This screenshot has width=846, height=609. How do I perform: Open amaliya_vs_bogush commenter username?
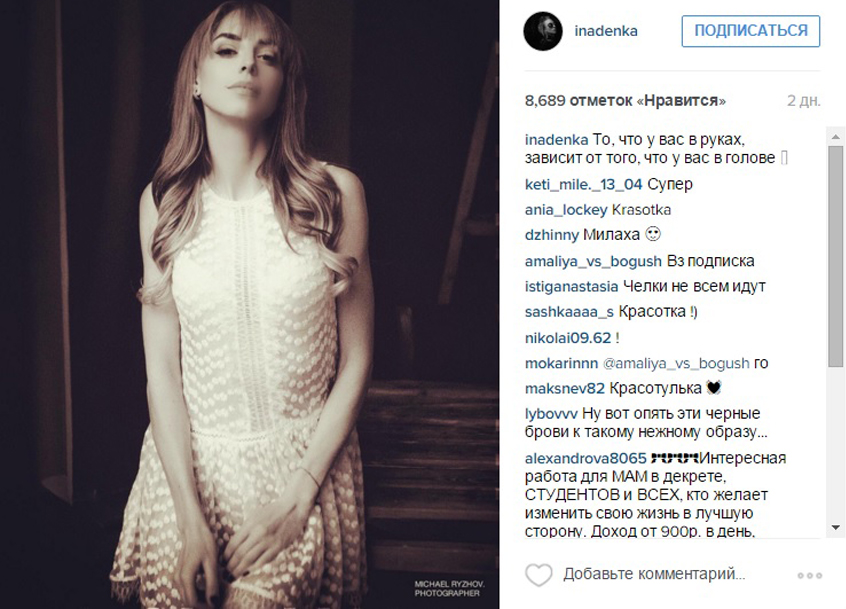point(593,261)
